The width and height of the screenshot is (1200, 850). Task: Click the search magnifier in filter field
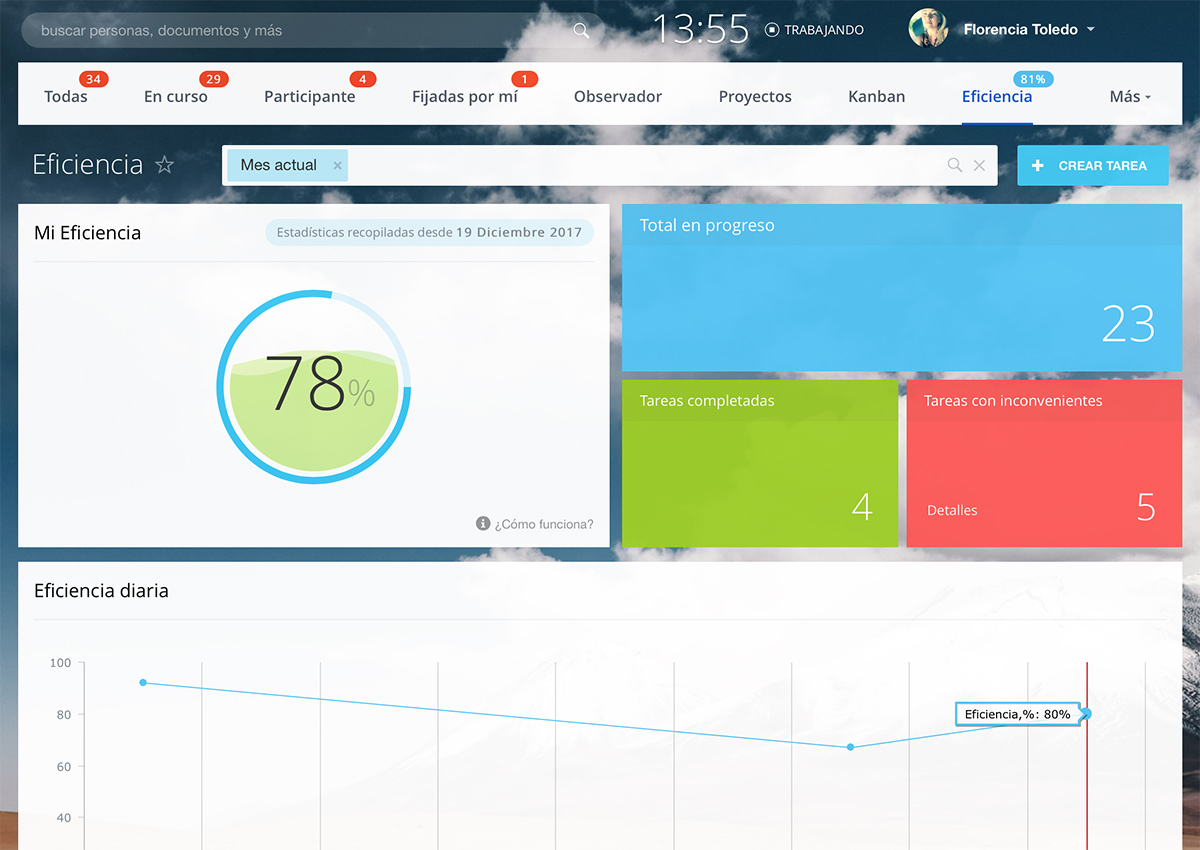pos(955,166)
